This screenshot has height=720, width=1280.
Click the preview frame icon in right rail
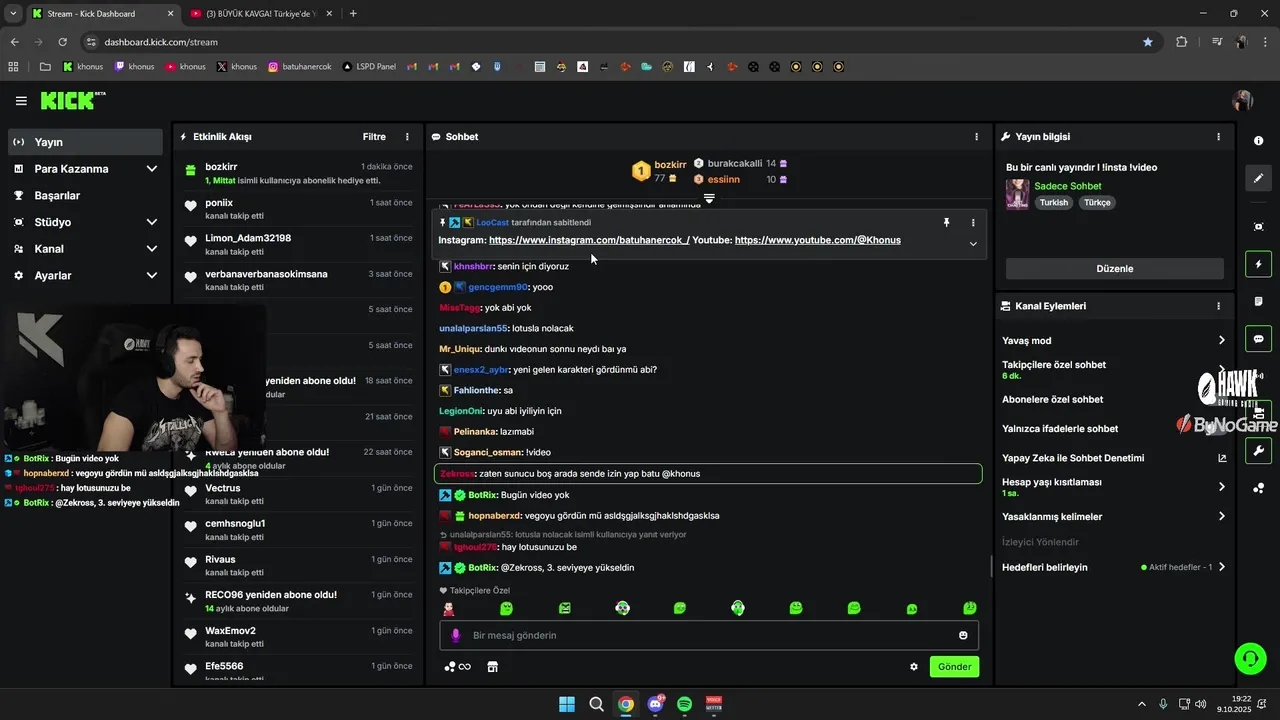pyautogui.click(x=1258, y=227)
